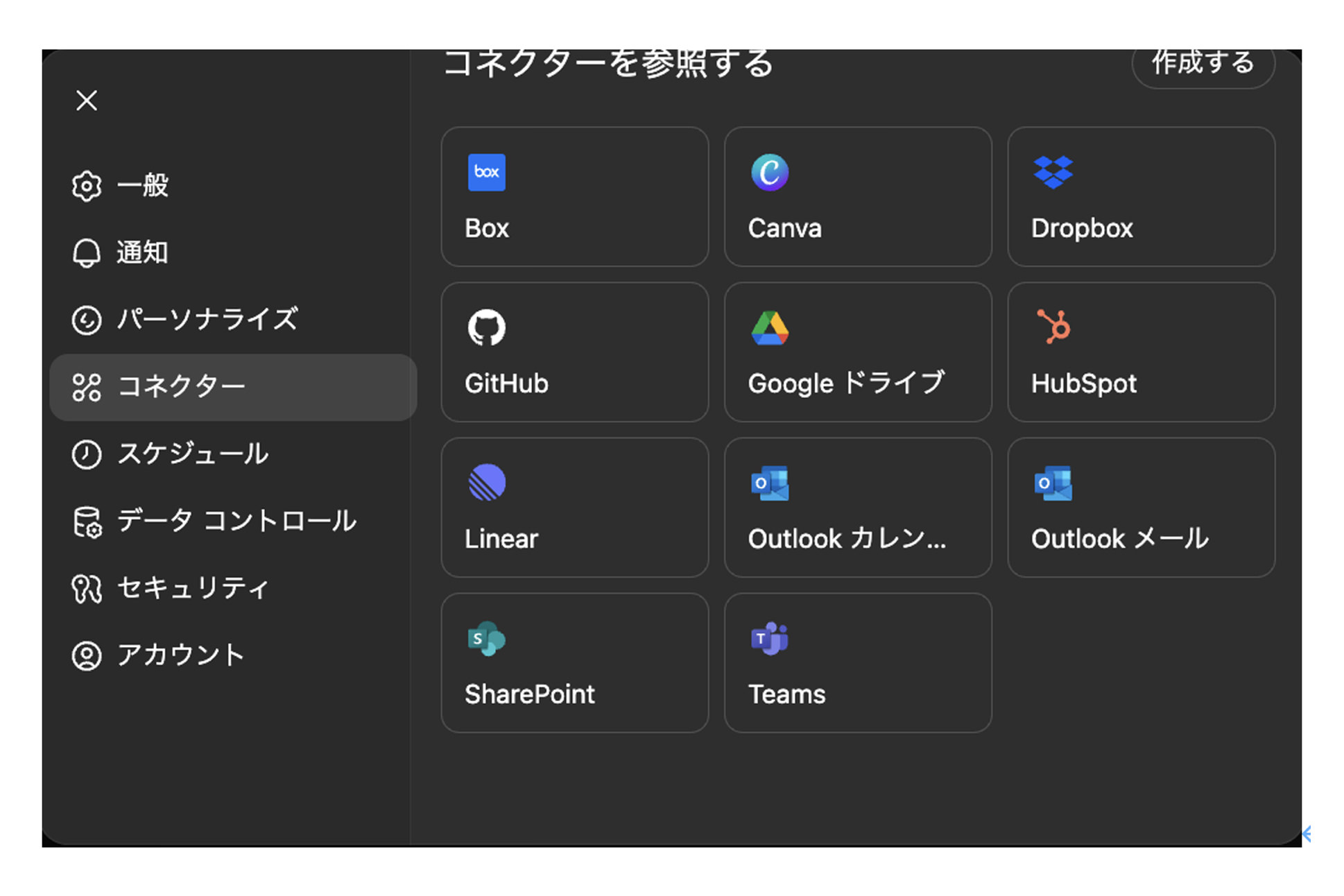1344x896 pixels.
Task: Click the Linear logo icon
Action: click(487, 482)
